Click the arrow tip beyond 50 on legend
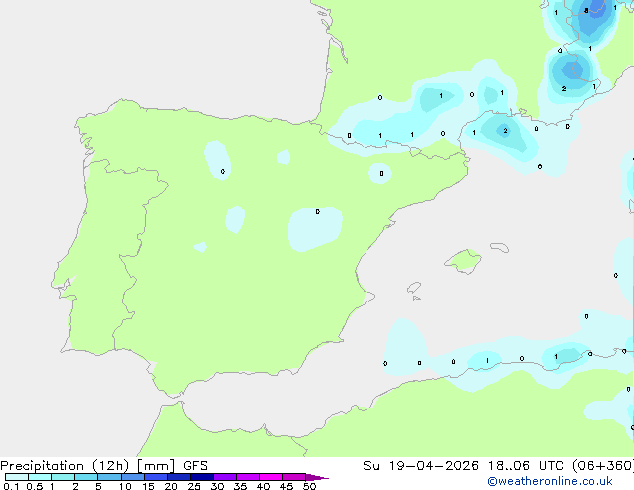The image size is (634, 490). point(317,477)
